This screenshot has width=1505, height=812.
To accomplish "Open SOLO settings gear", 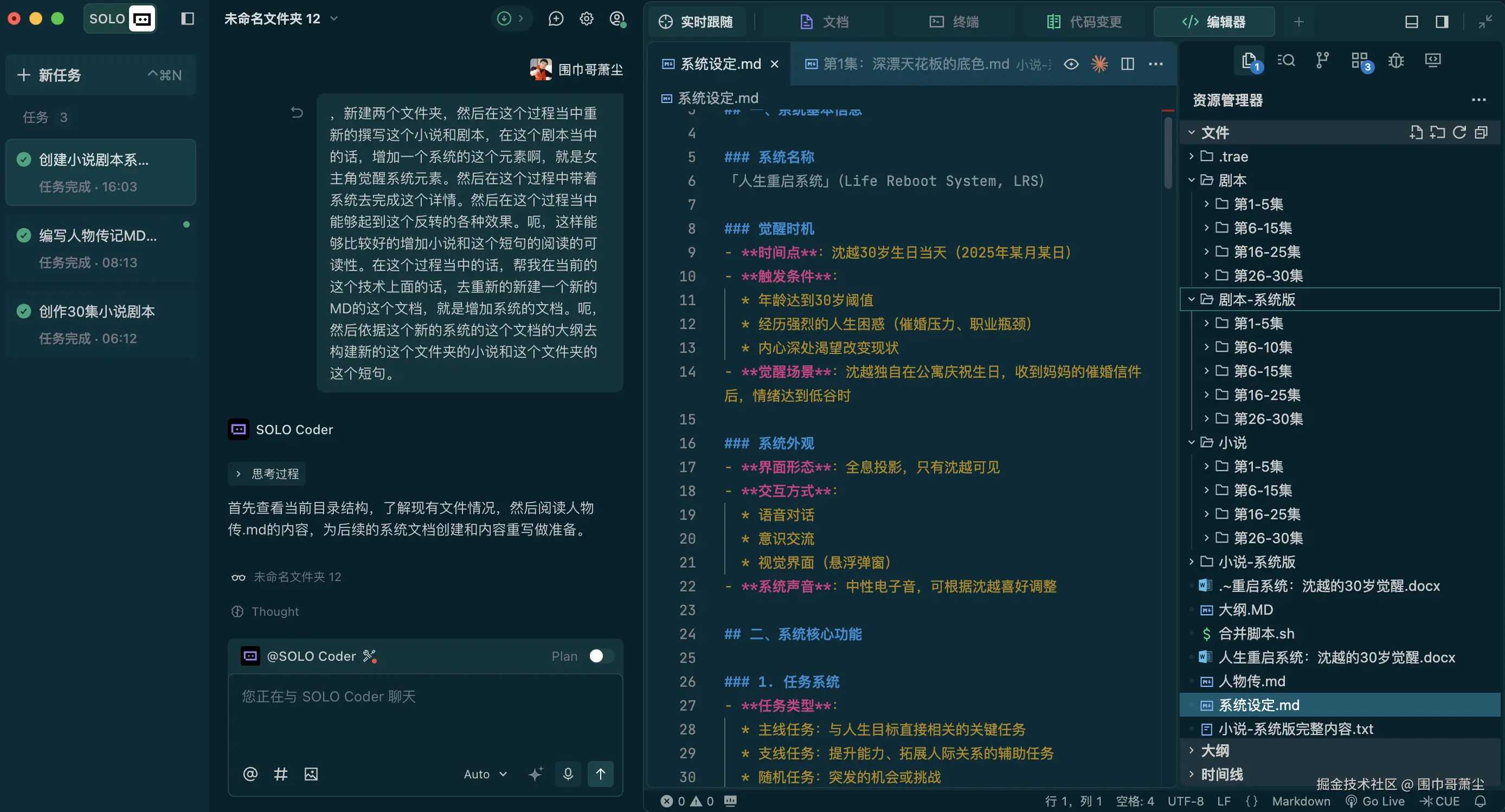I will 586,18.
